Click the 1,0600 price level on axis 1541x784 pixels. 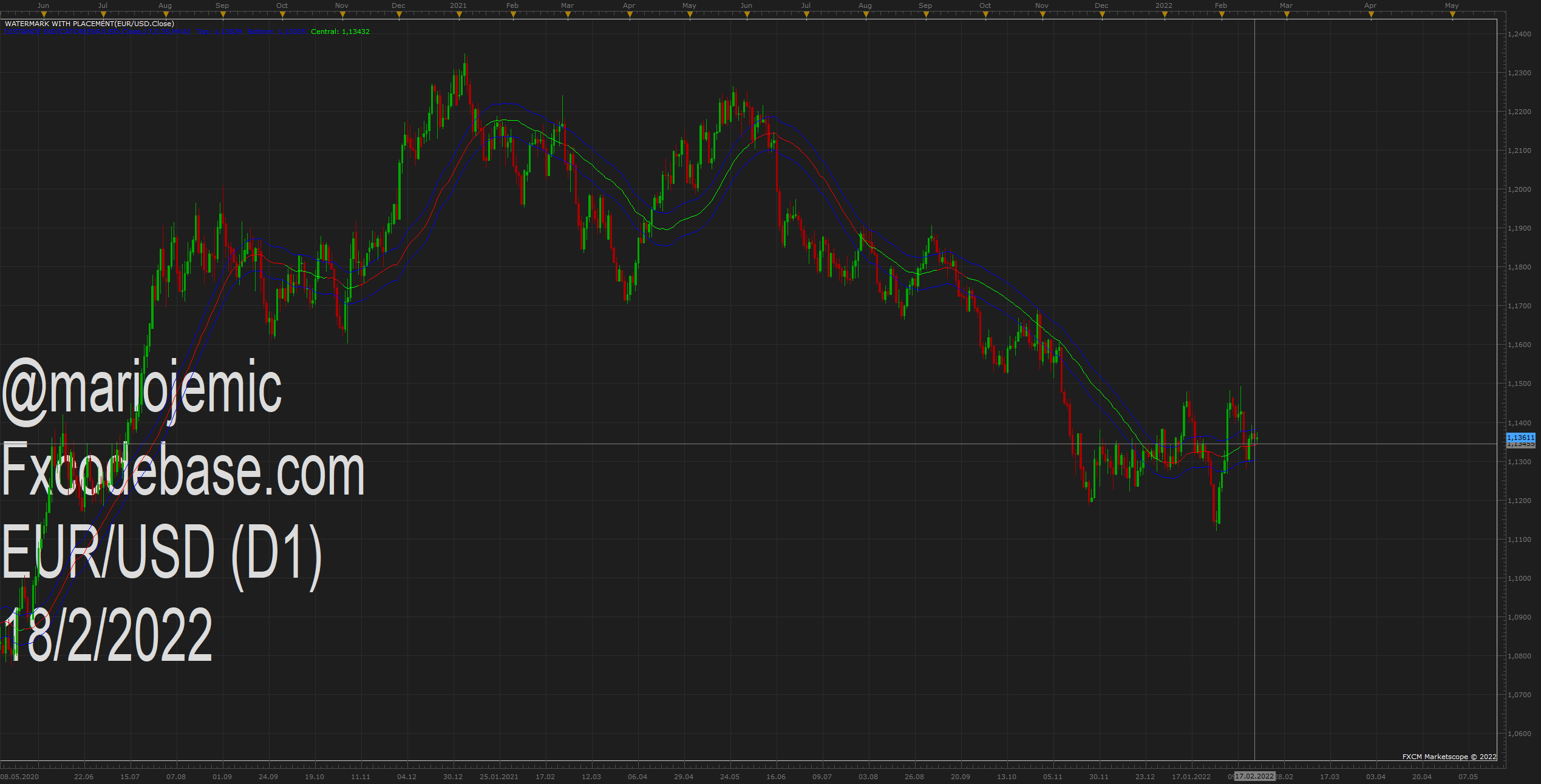[1520, 734]
